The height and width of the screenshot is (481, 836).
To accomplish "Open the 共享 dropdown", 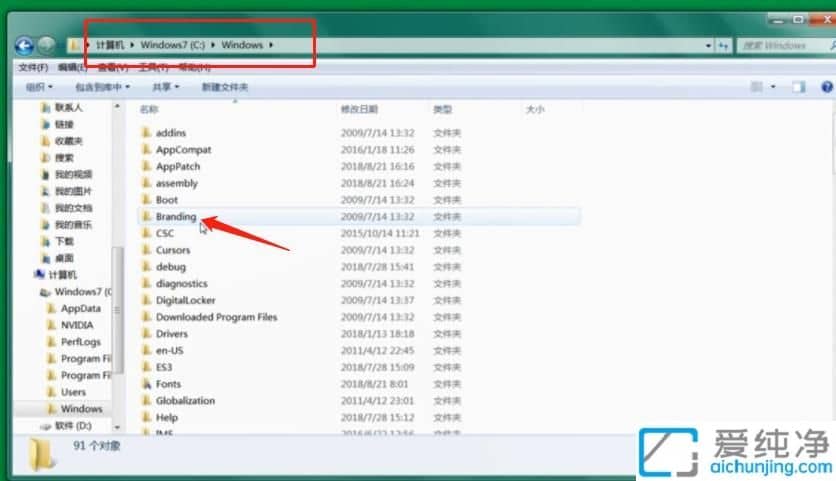I will pyautogui.click(x=165, y=87).
